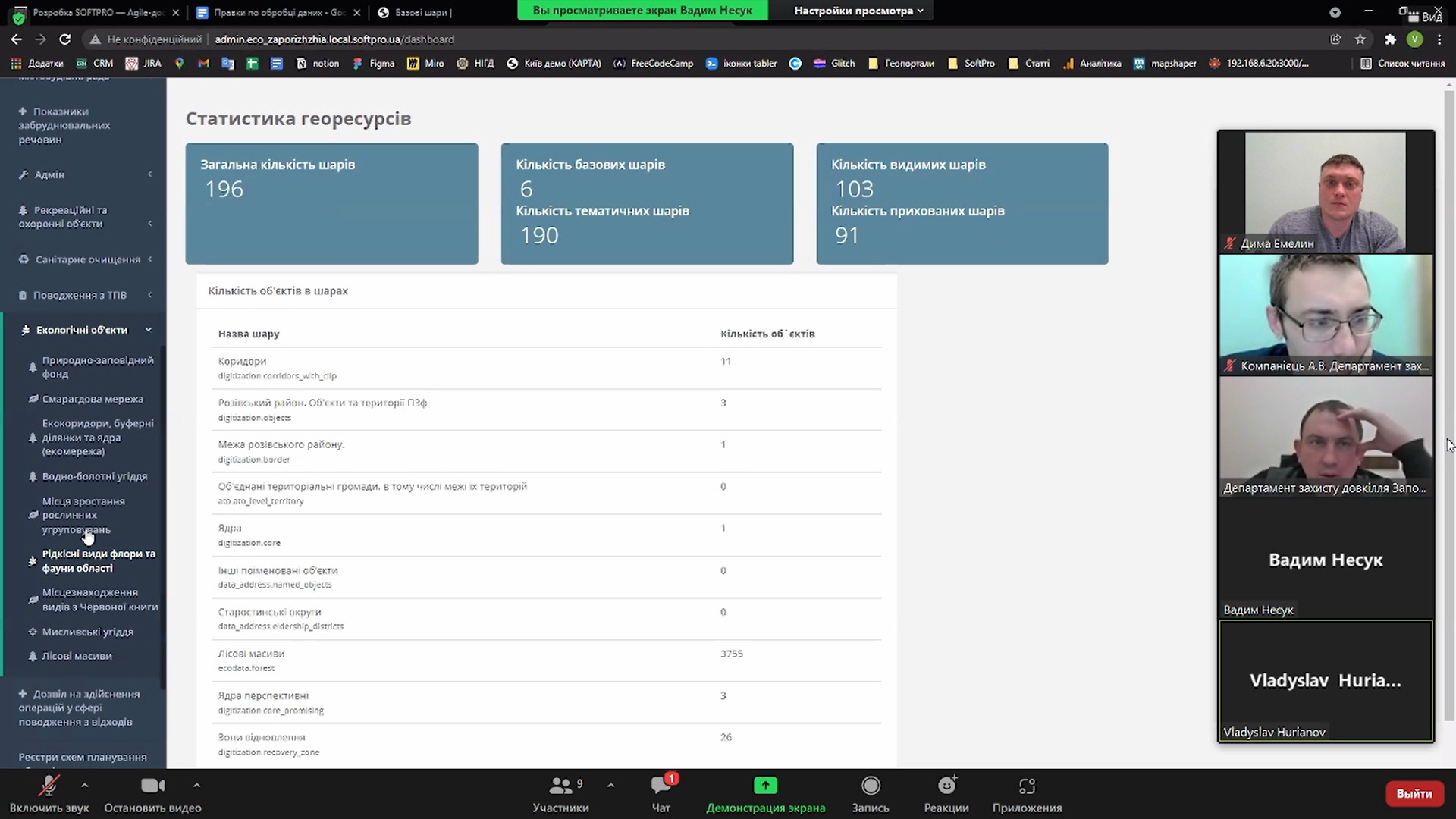Open the Glitch bookmark
The width and height of the screenshot is (1456, 819).
(834, 64)
